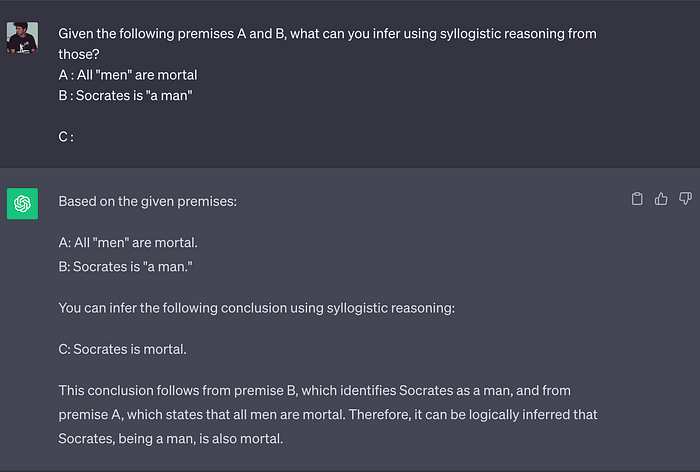Click the user's question line starting "Given the following"

[x=327, y=34]
